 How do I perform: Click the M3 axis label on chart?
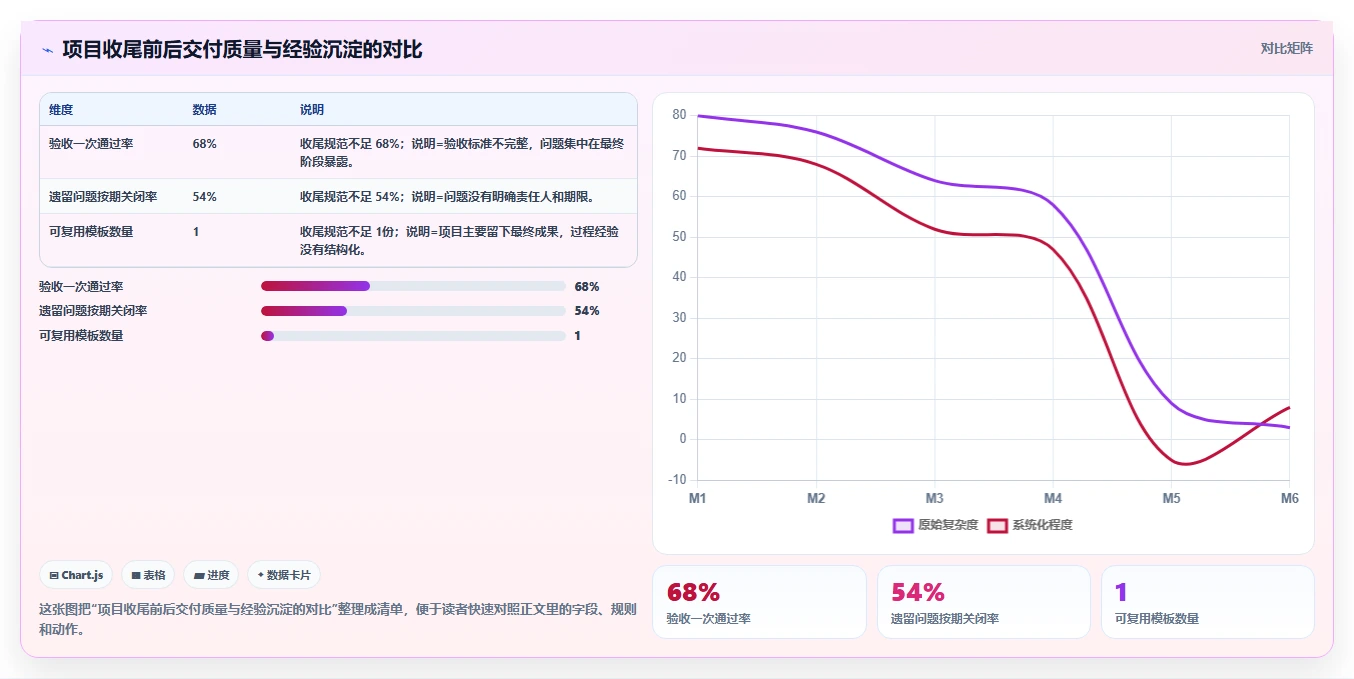pyautogui.click(x=934, y=498)
